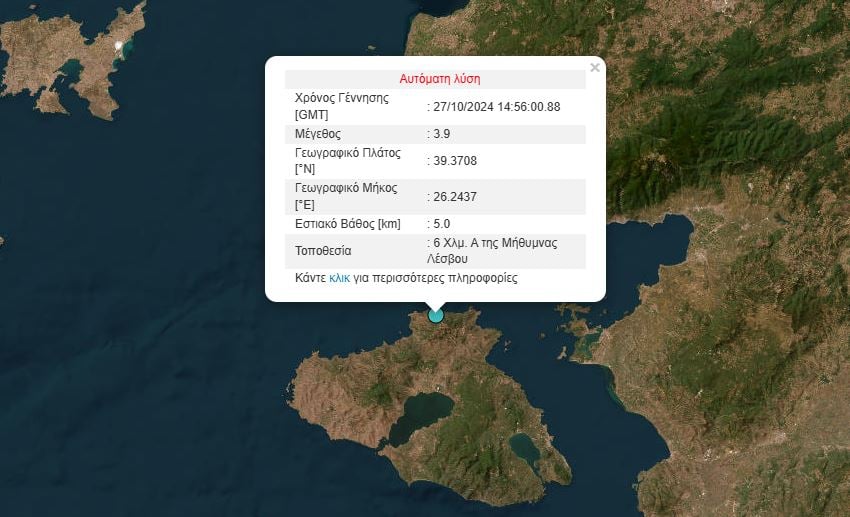Select the origin time '27/10/2024 14:56:00.88'

pyautogui.click(x=497, y=107)
